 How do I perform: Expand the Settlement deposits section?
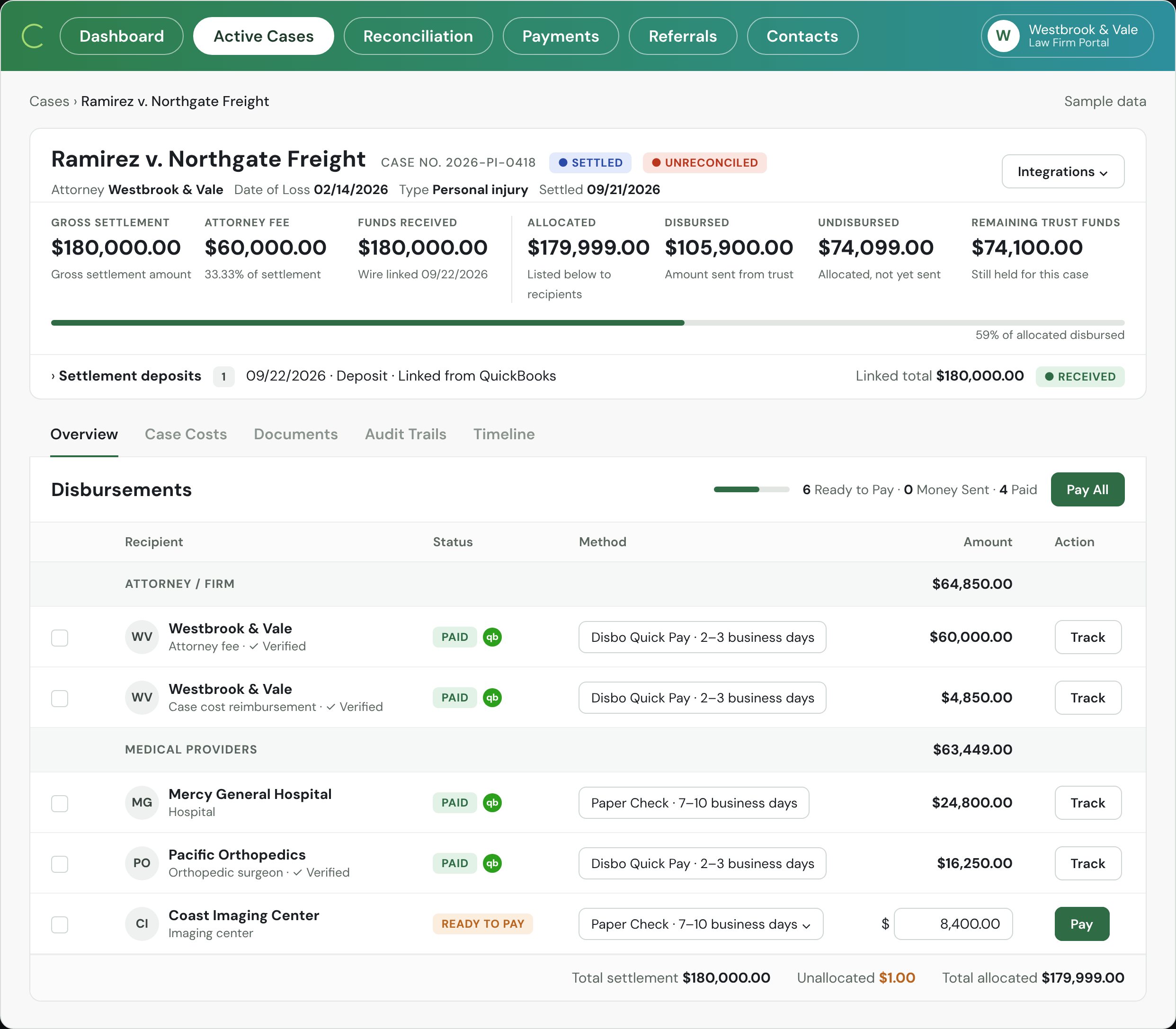click(126, 376)
